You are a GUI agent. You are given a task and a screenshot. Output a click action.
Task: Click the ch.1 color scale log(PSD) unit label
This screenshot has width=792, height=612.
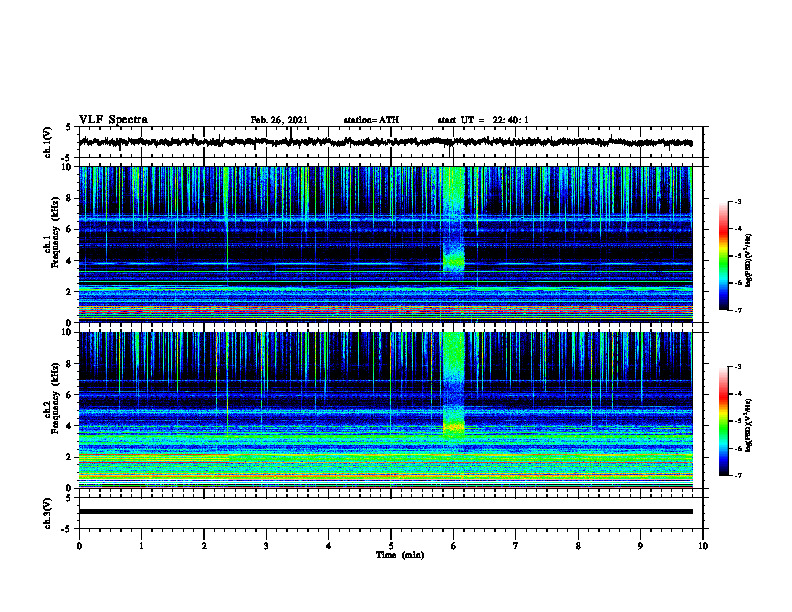click(749, 261)
